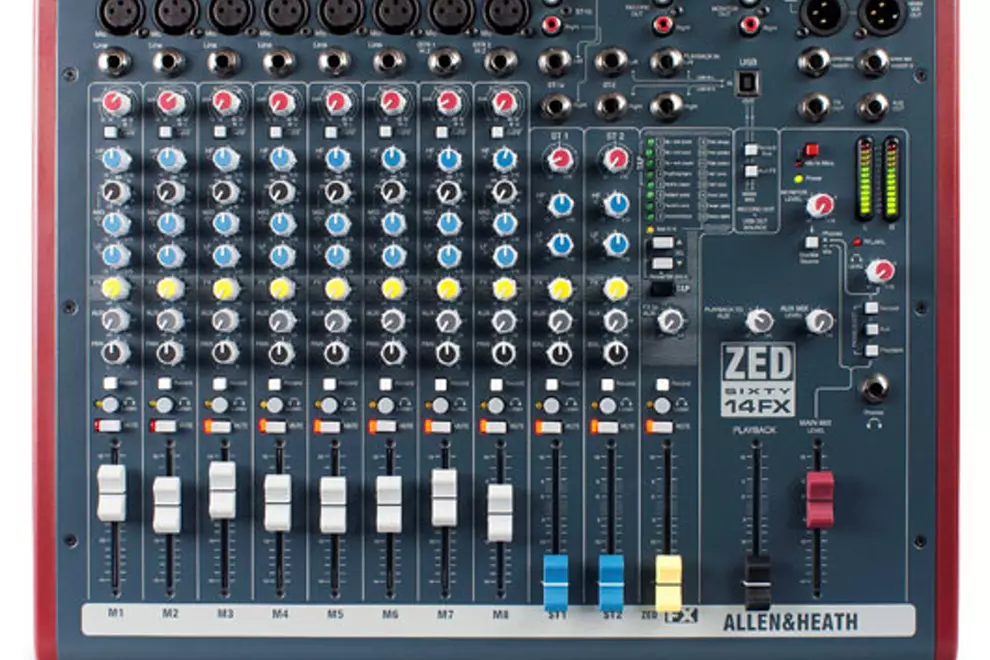Toggle the red 48V phantom power switch
The image size is (990, 660).
(x=812, y=149)
